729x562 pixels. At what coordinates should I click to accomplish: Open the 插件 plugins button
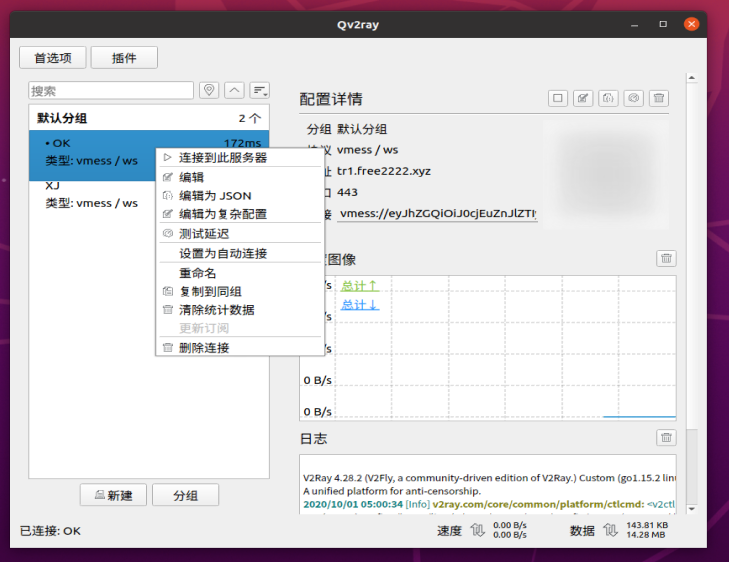124,58
